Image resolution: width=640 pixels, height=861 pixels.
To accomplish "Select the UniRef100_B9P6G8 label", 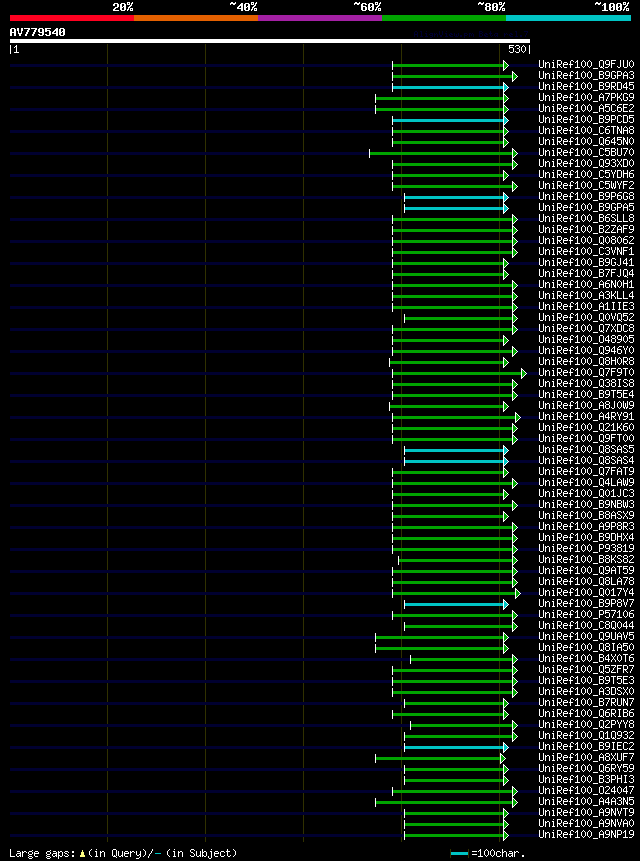I will tap(586, 197).
